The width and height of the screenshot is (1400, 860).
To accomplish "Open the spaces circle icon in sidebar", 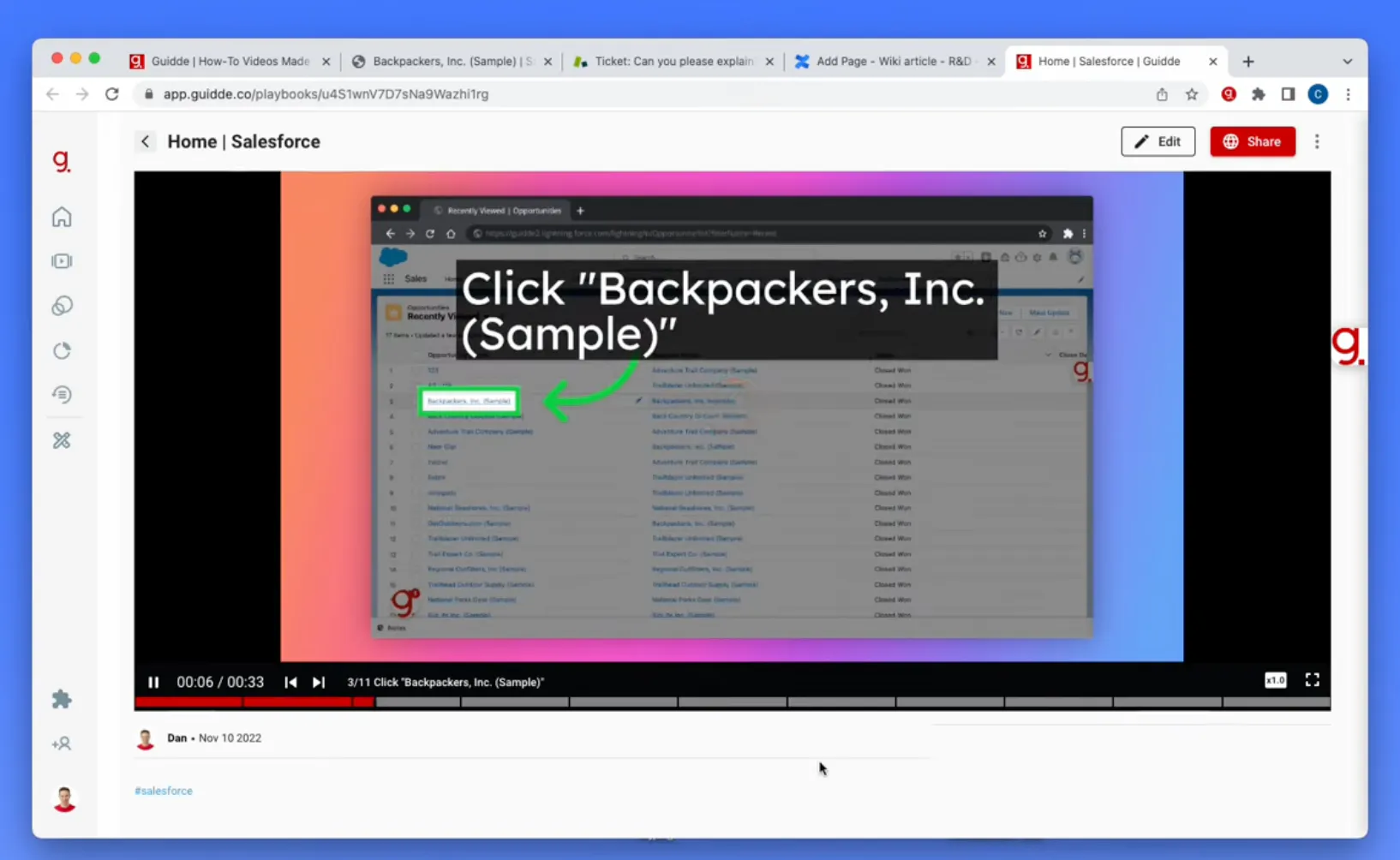I will tap(62, 306).
